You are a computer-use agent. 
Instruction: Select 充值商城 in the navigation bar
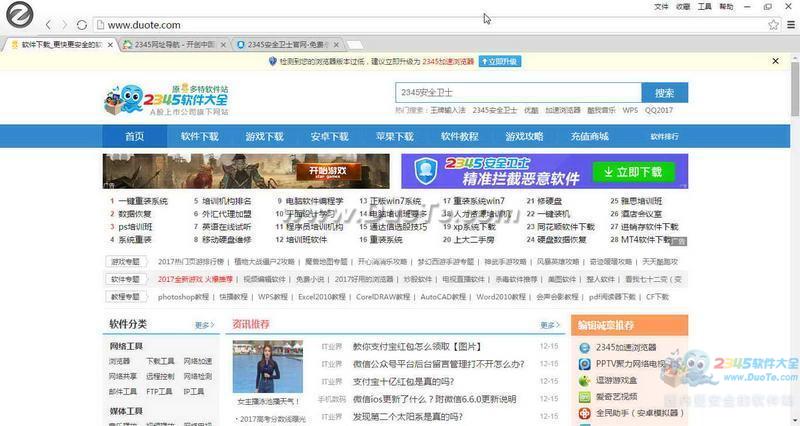click(589, 136)
